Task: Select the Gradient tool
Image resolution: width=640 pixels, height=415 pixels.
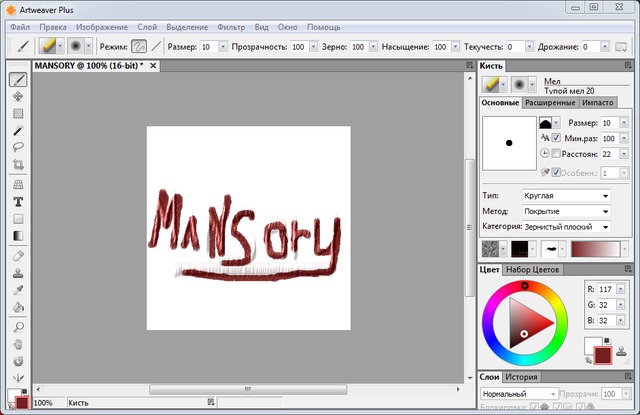Action: 18,236
